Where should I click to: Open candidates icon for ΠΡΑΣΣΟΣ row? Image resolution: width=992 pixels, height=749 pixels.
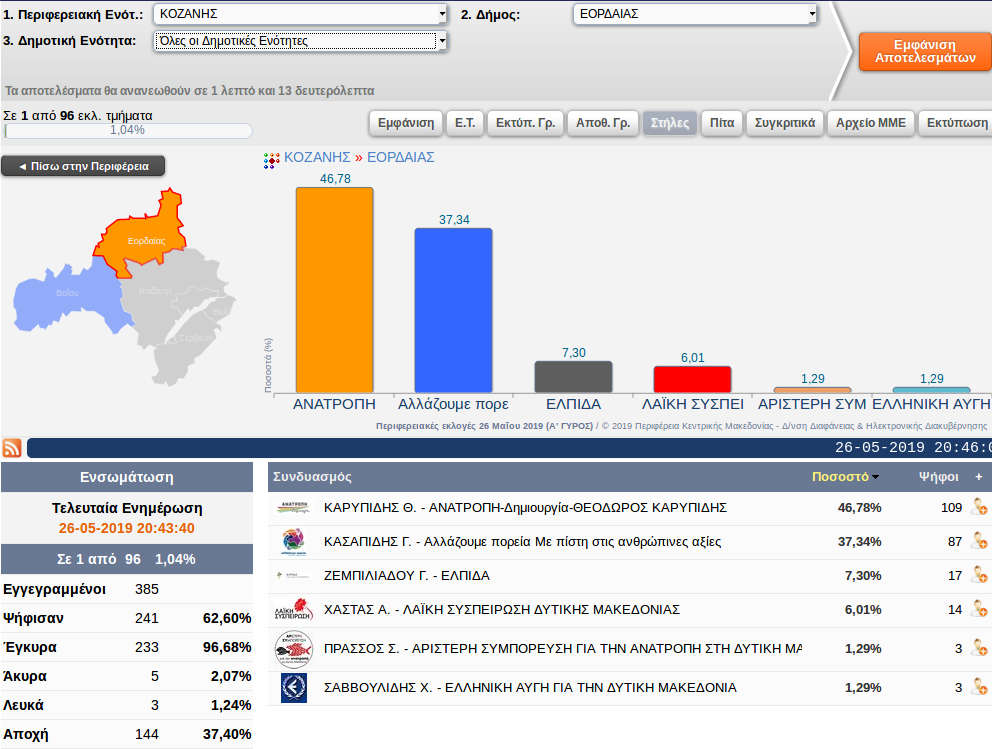978,648
